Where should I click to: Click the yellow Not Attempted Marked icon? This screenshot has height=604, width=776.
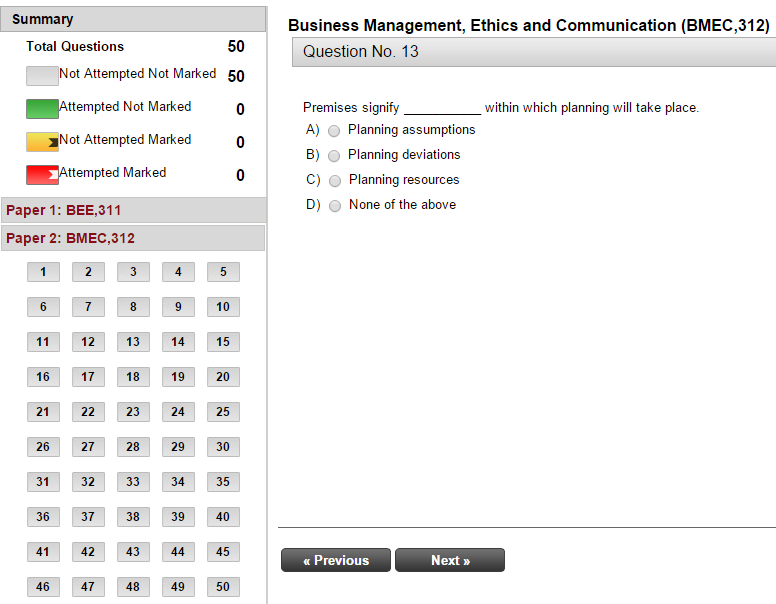click(x=42, y=142)
